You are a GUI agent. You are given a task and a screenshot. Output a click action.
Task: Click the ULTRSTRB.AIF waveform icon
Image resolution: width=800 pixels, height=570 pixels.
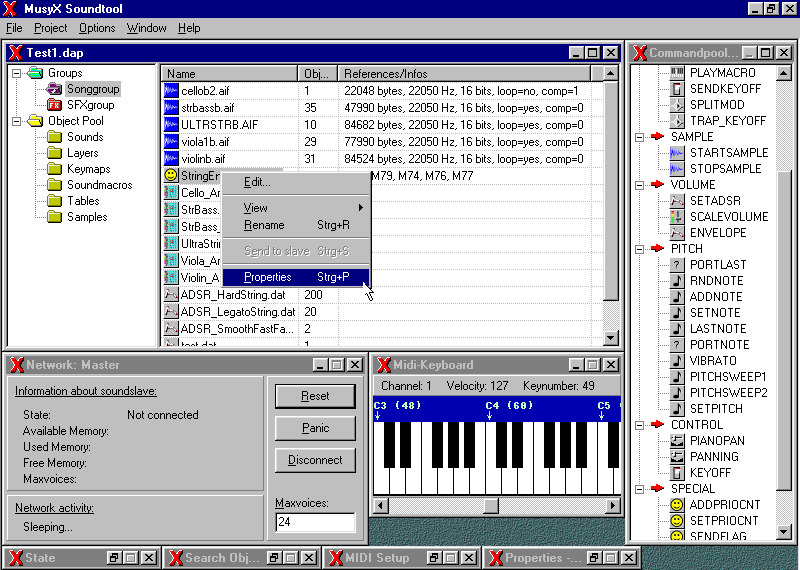[171, 125]
